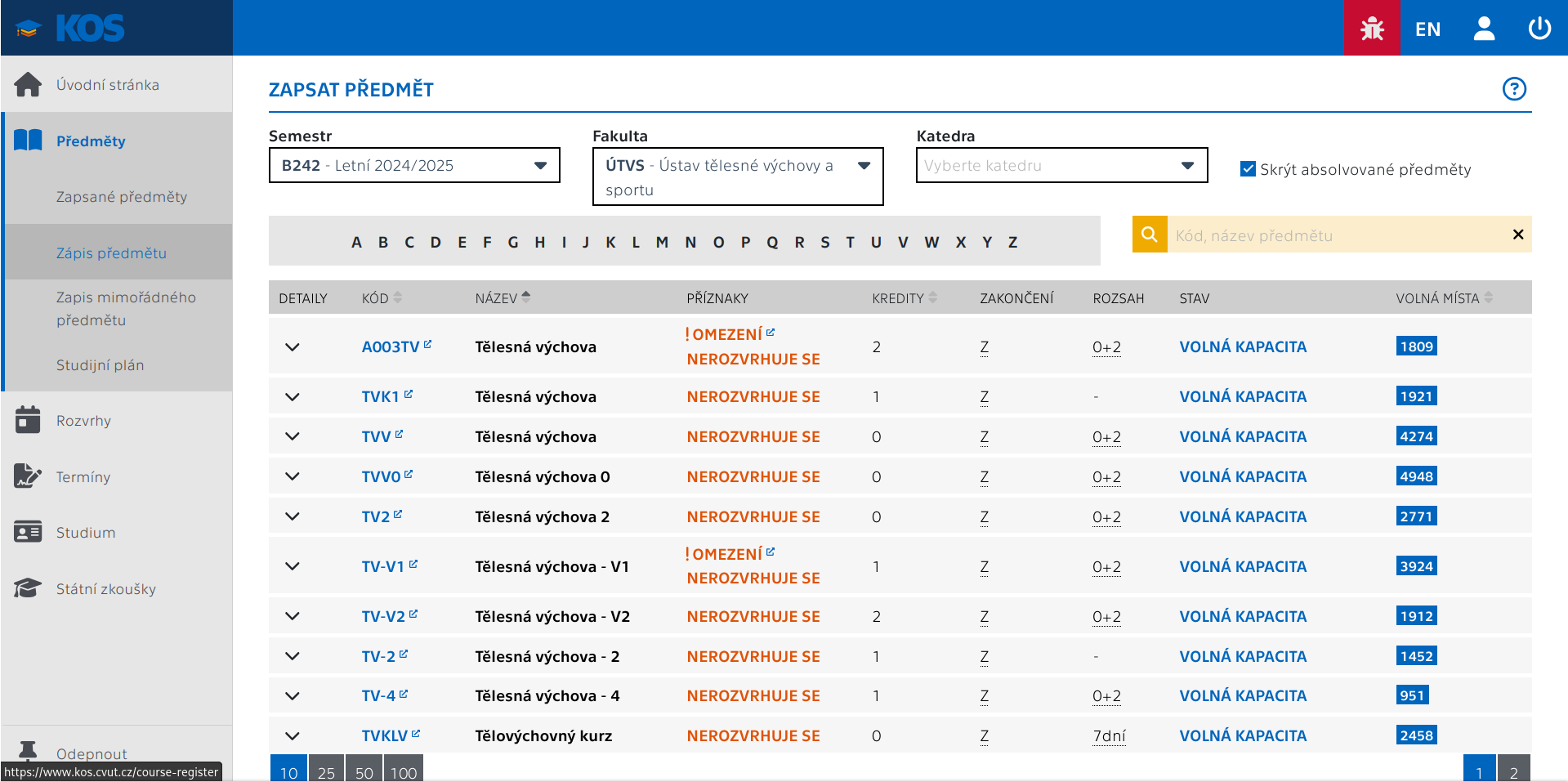Screen dimensions: 1568x782
Task: Click free places badge 1809
Action: pyautogui.click(x=1416, y=346)
